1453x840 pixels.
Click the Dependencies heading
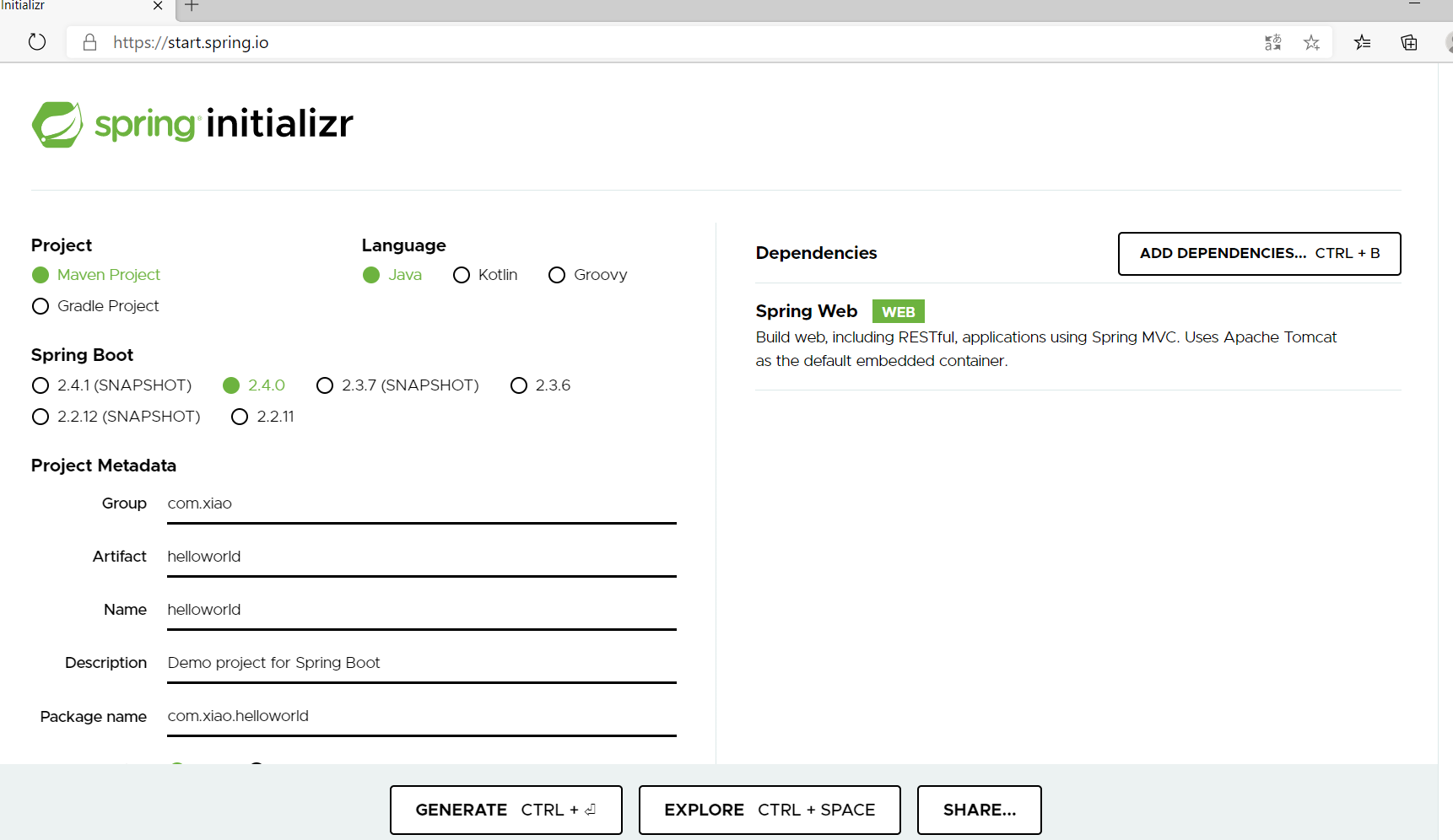tap(816, 253)
